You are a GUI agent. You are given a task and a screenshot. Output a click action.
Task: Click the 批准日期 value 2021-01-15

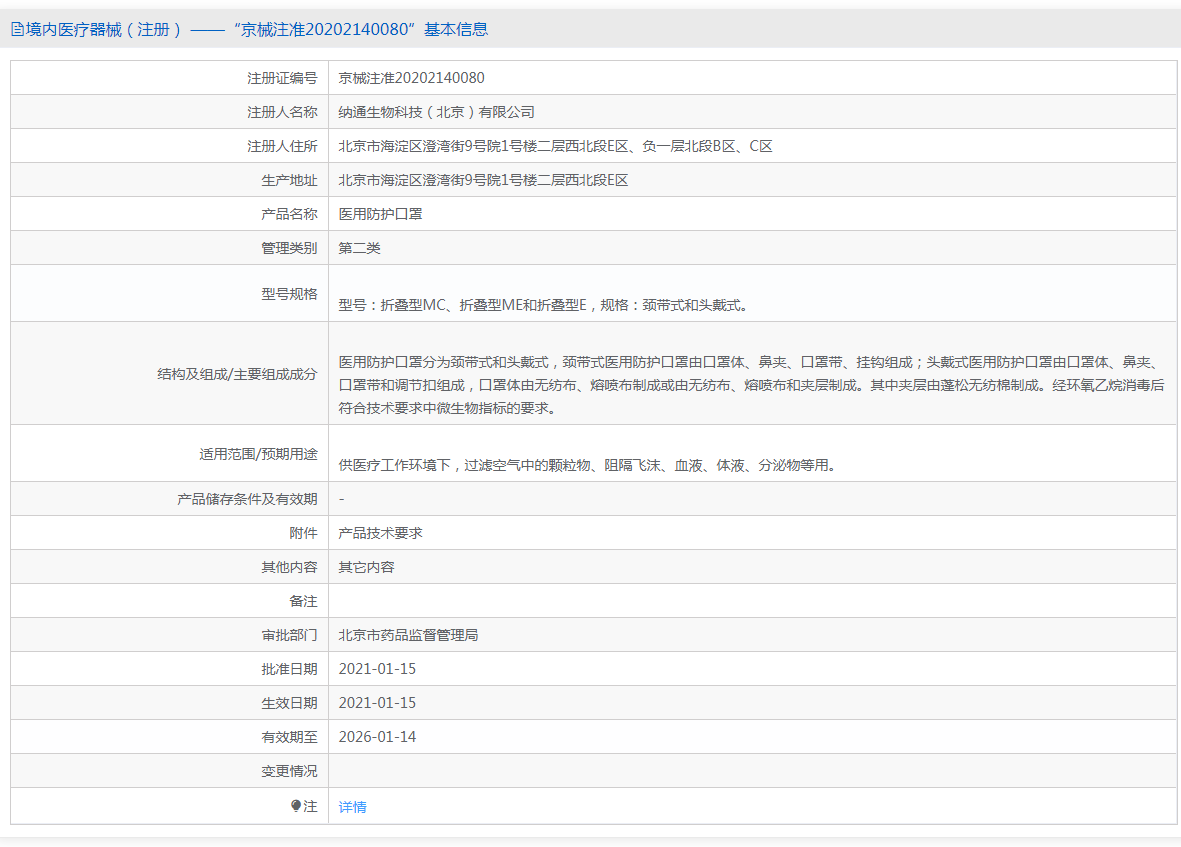[x=377, y=669]
